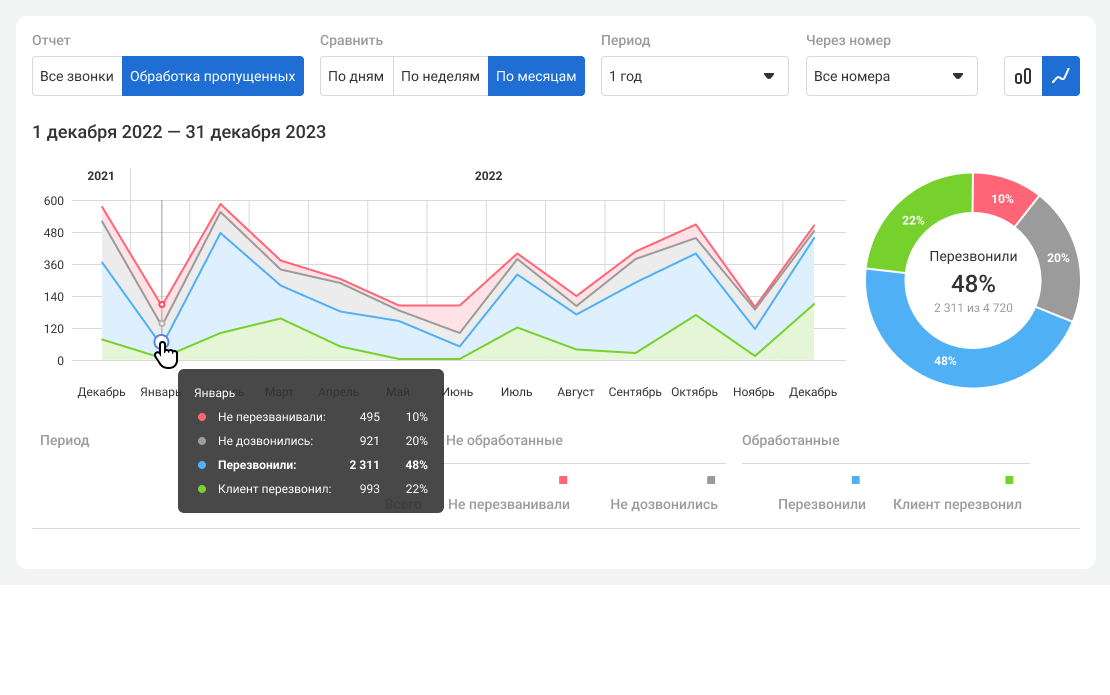
Task: Switch to bar chart view icon
Action: click(1023, 76)
